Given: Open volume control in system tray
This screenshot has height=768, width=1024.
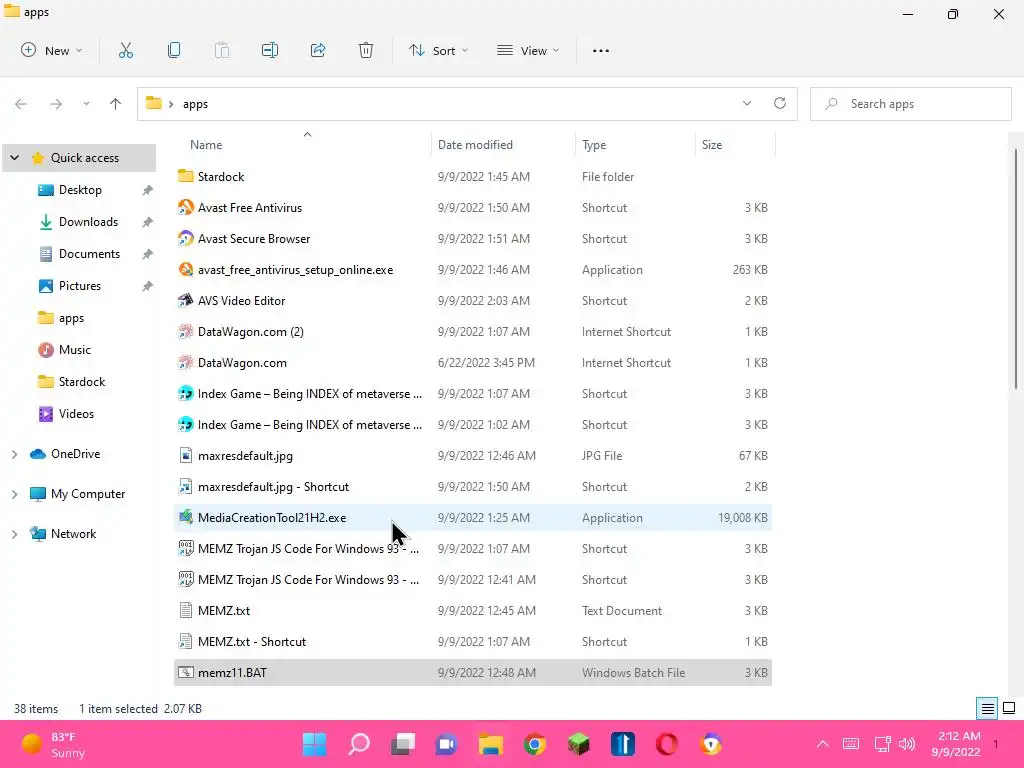Looking at the screenshot, I should (x=906, y=744).
